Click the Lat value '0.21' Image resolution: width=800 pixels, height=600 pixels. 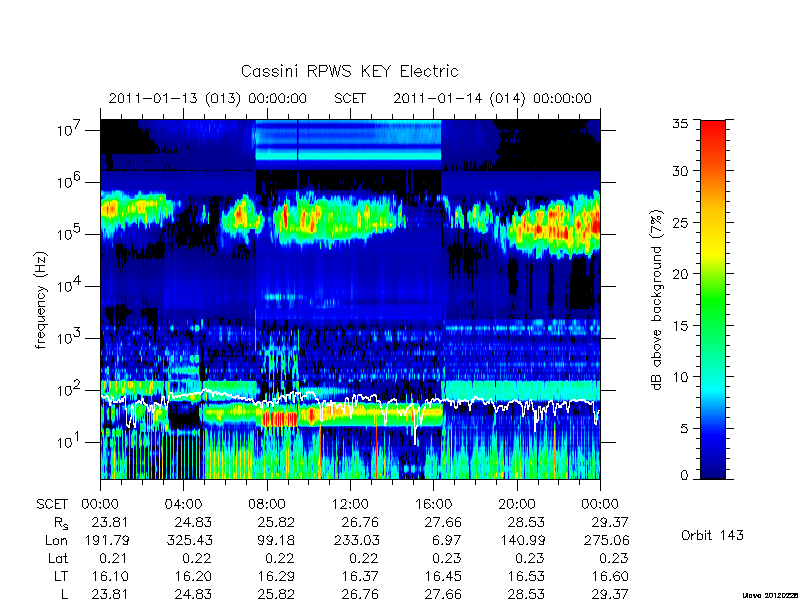(114, 558)
